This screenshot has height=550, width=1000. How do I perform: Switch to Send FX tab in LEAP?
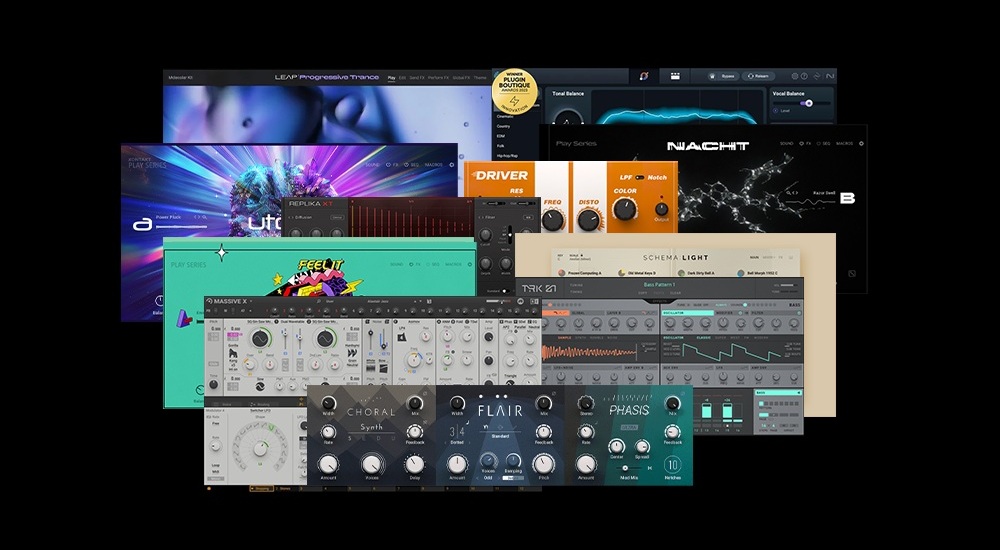click(417, 77)
